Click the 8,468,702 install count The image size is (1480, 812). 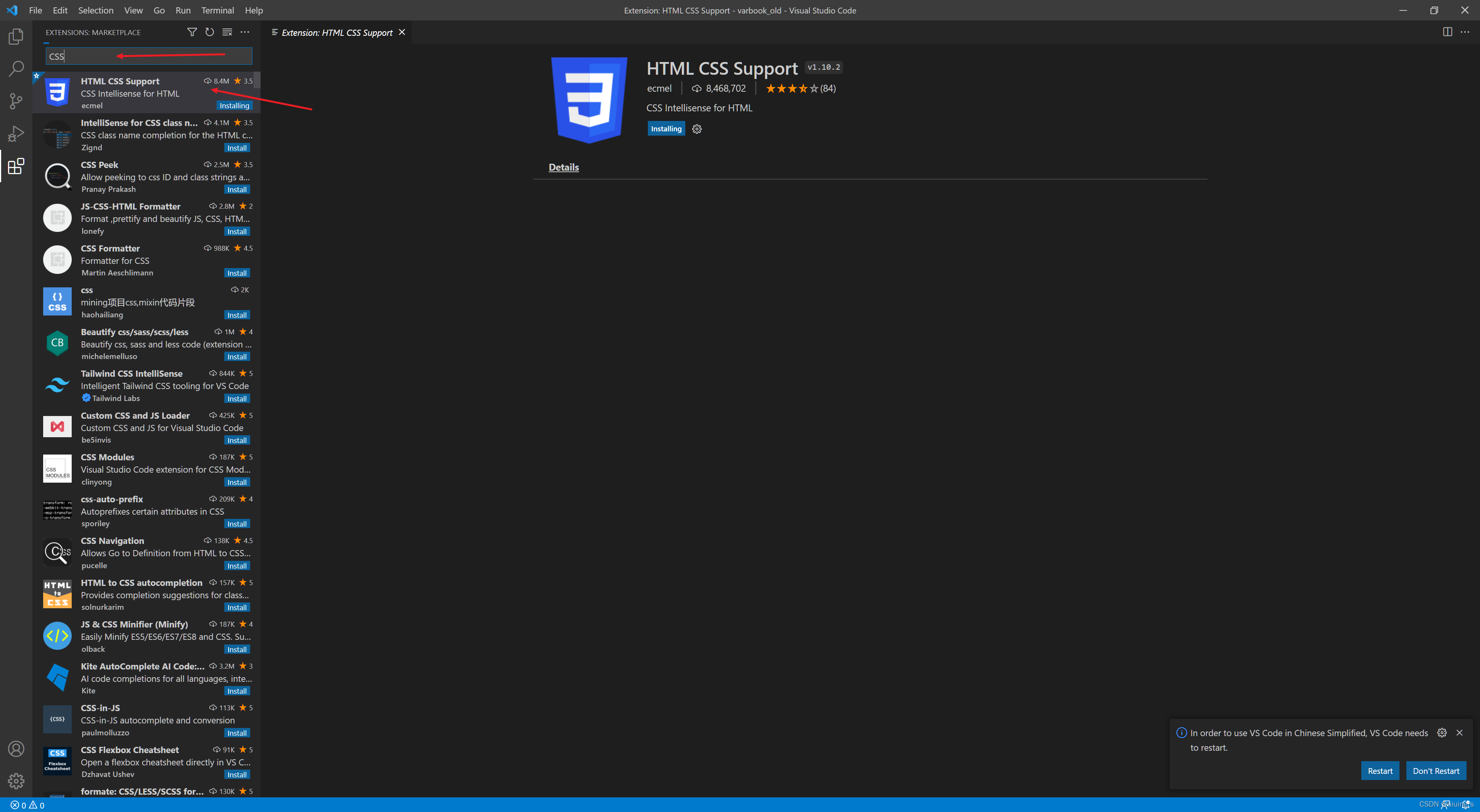click(719, 89)
